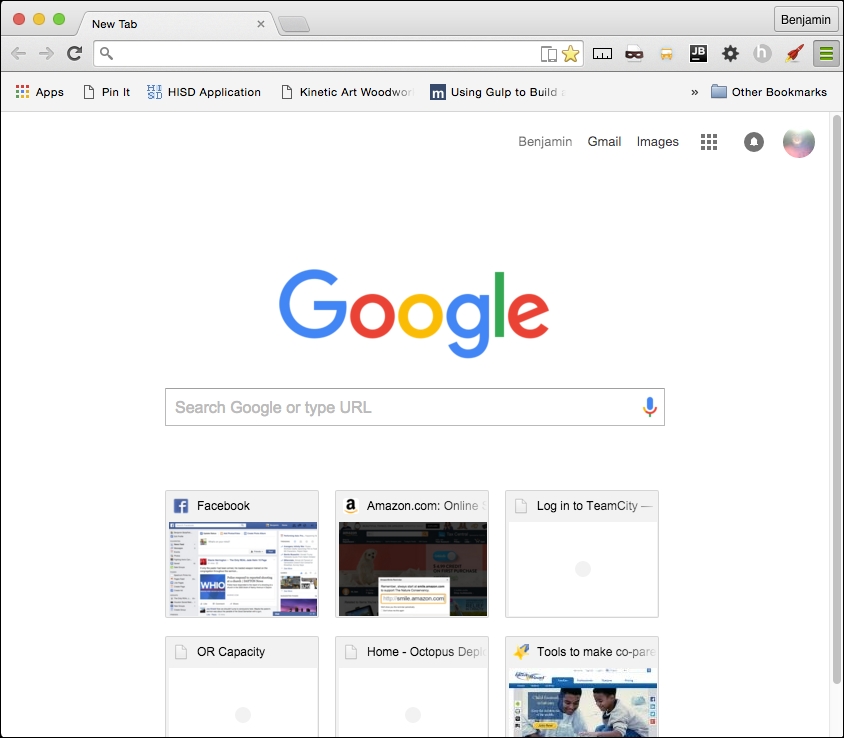Toggle the bookmark star for this page
The image size is (844, 738).
[x=570, y=54]
